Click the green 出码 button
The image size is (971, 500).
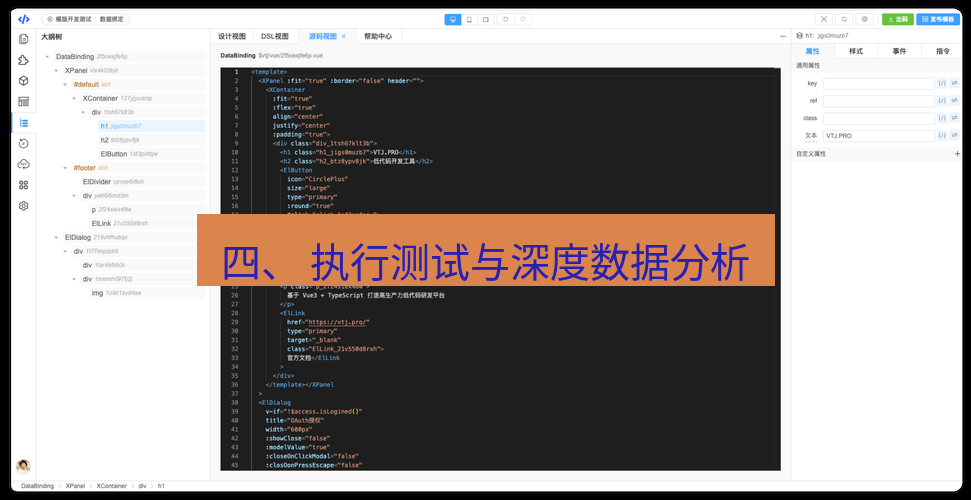pyautogui.click(x=897, y=19)
